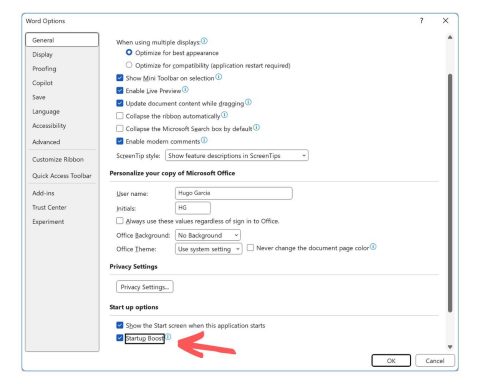
Task: Open the ScreenTip style dropdown
Action: pyautogui.click(x=237, y=155)
